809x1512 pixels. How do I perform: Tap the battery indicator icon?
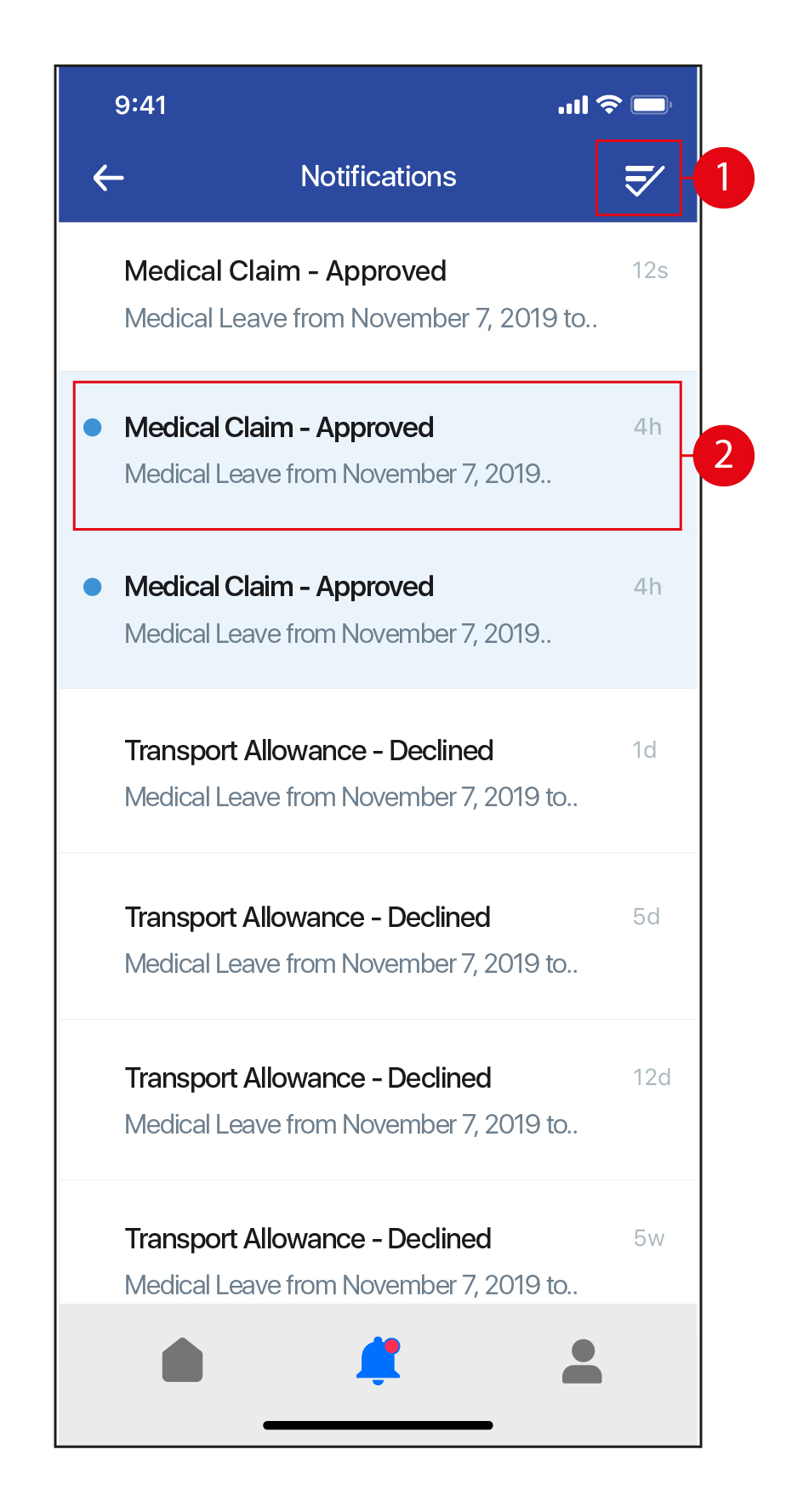(651, 105)
